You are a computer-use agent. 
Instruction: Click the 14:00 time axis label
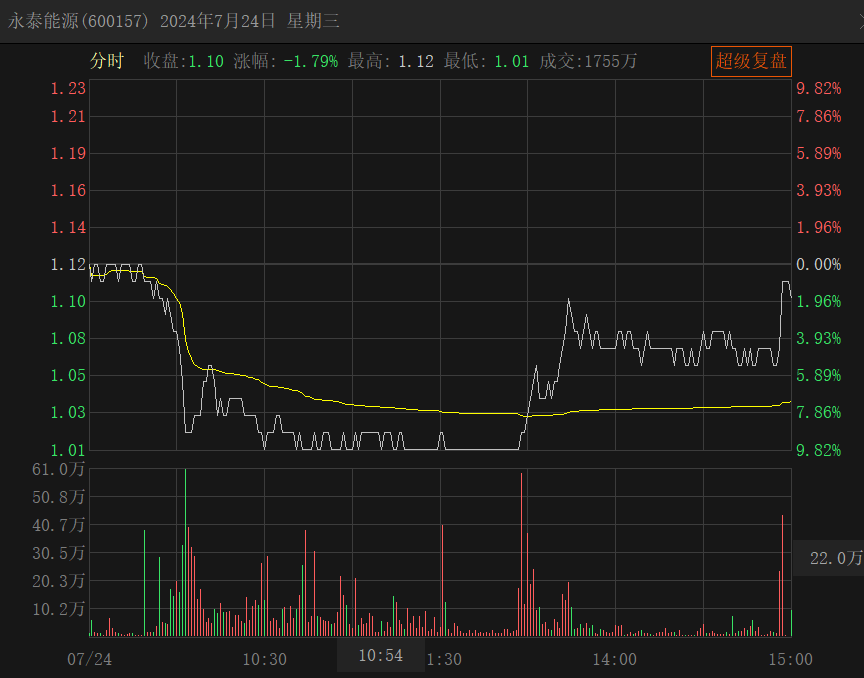coord(614,659)
